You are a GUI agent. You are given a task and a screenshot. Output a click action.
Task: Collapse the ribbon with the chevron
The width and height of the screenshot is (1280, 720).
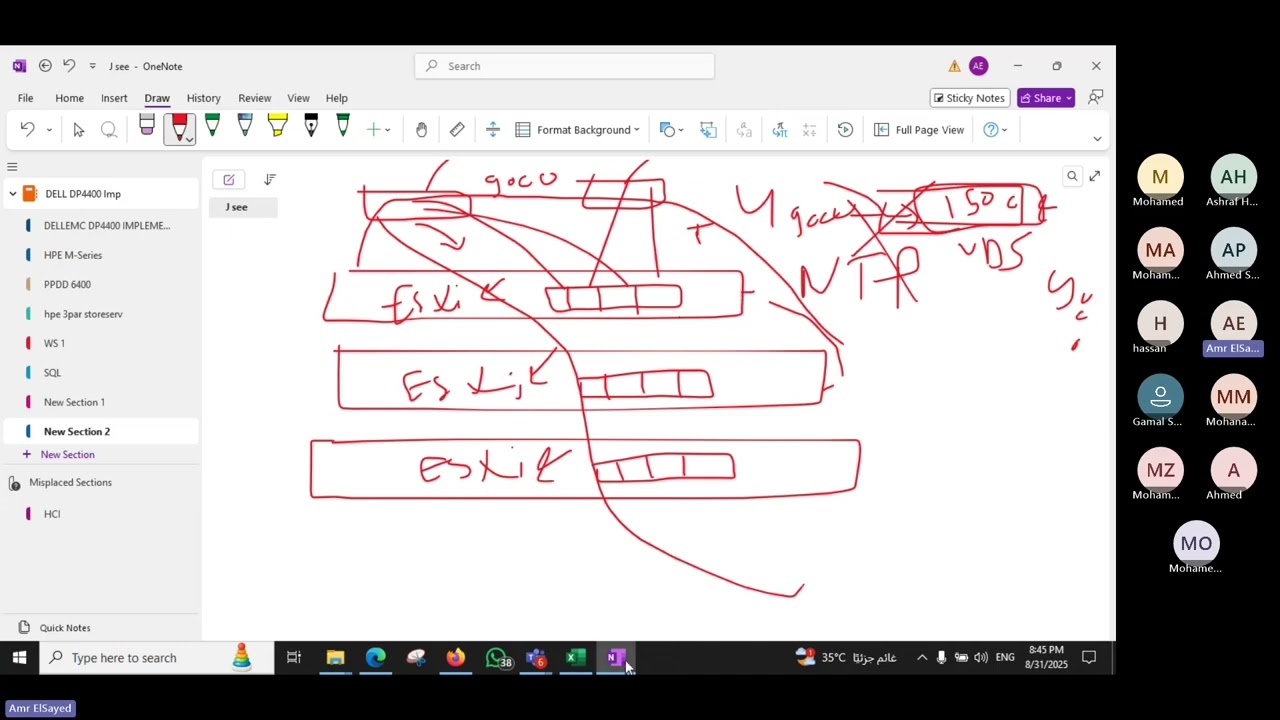click(x=1097, y=139)
